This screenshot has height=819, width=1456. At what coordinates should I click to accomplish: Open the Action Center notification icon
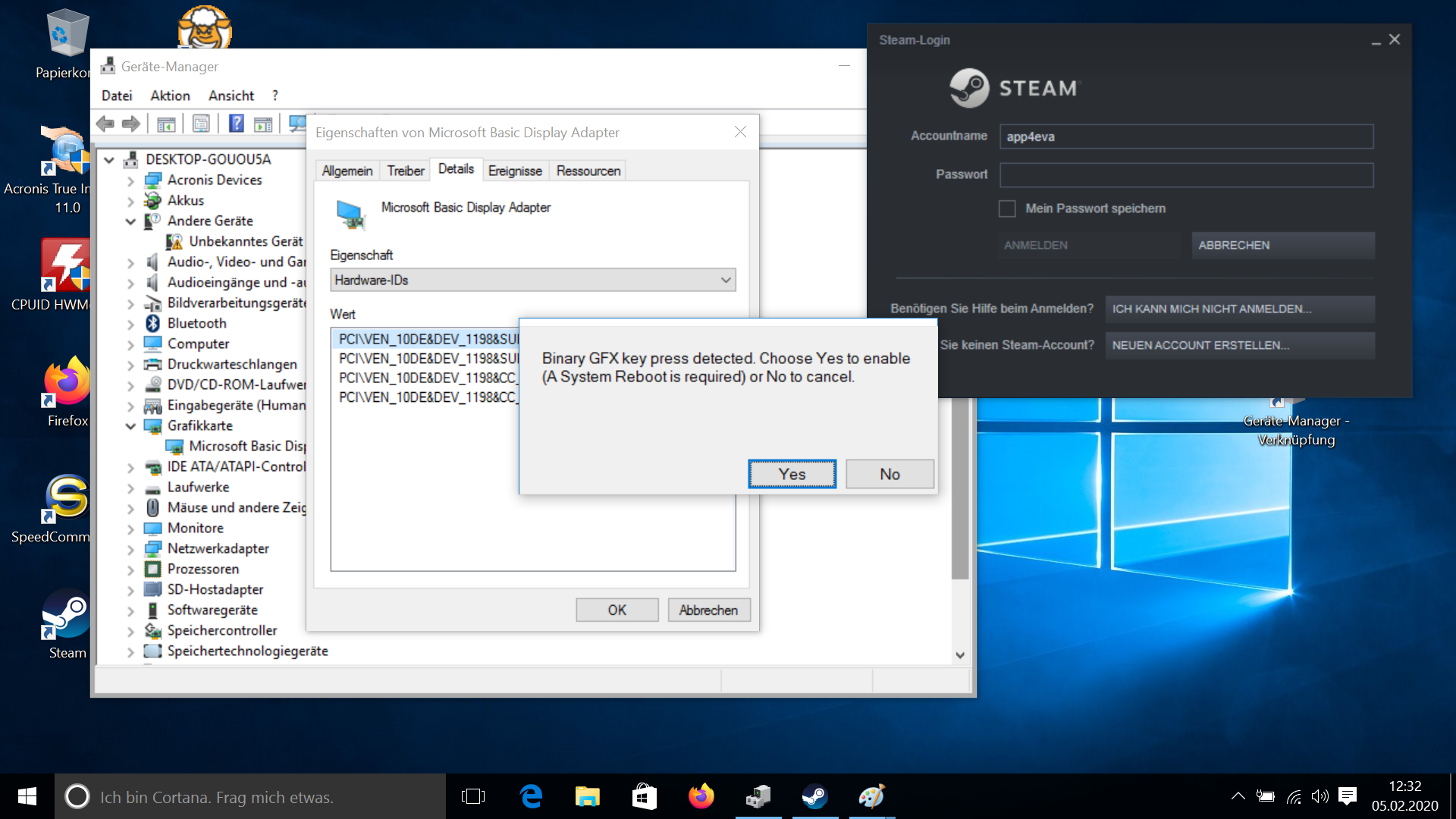[x=1348, y=795]
